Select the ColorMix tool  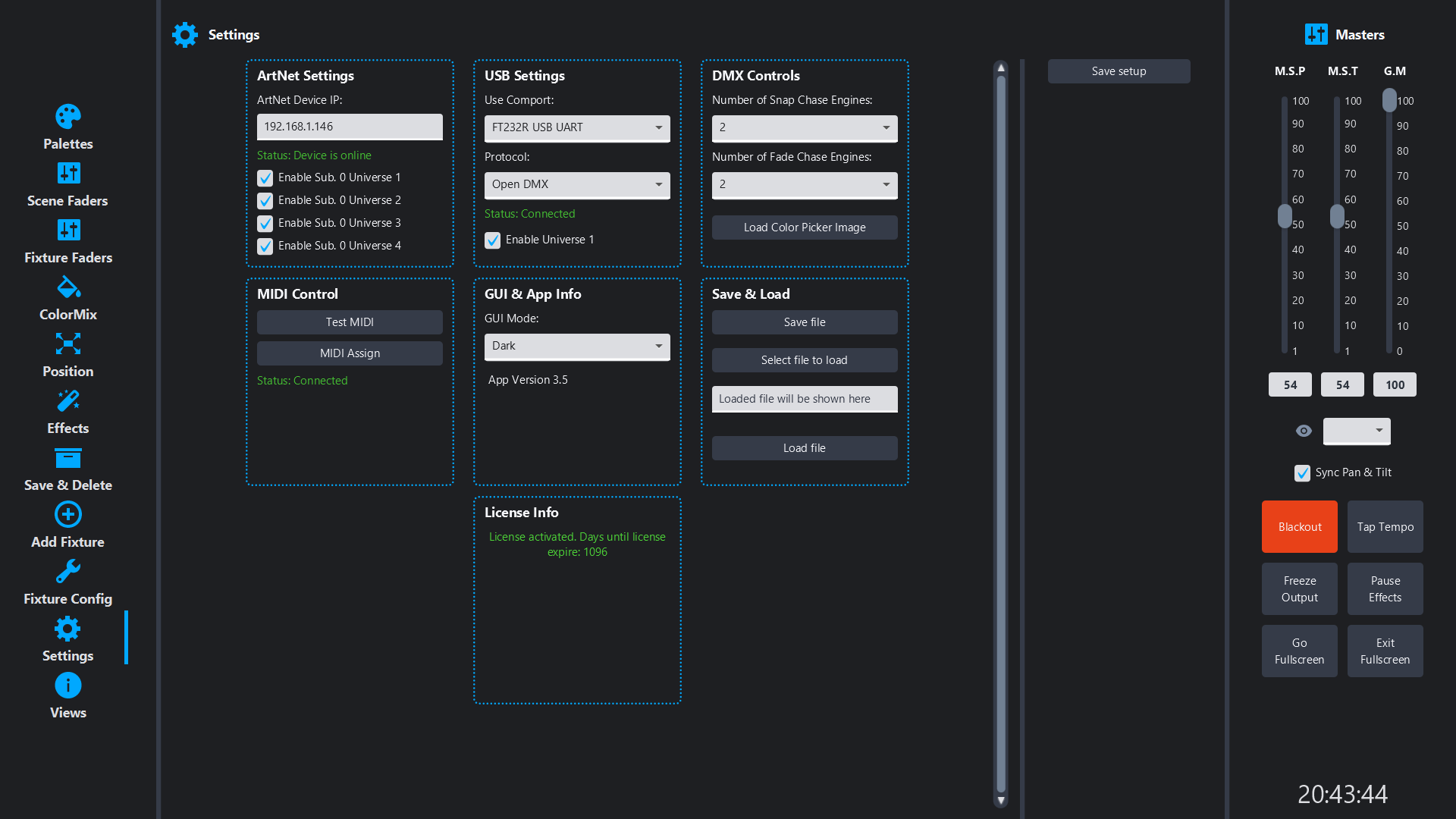(67, 287)
